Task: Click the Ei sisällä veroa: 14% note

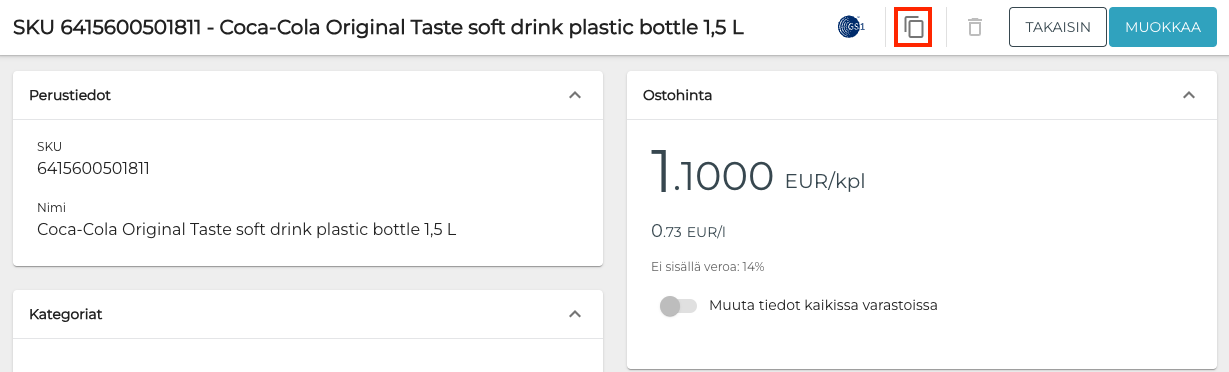Action: (707, 267)
